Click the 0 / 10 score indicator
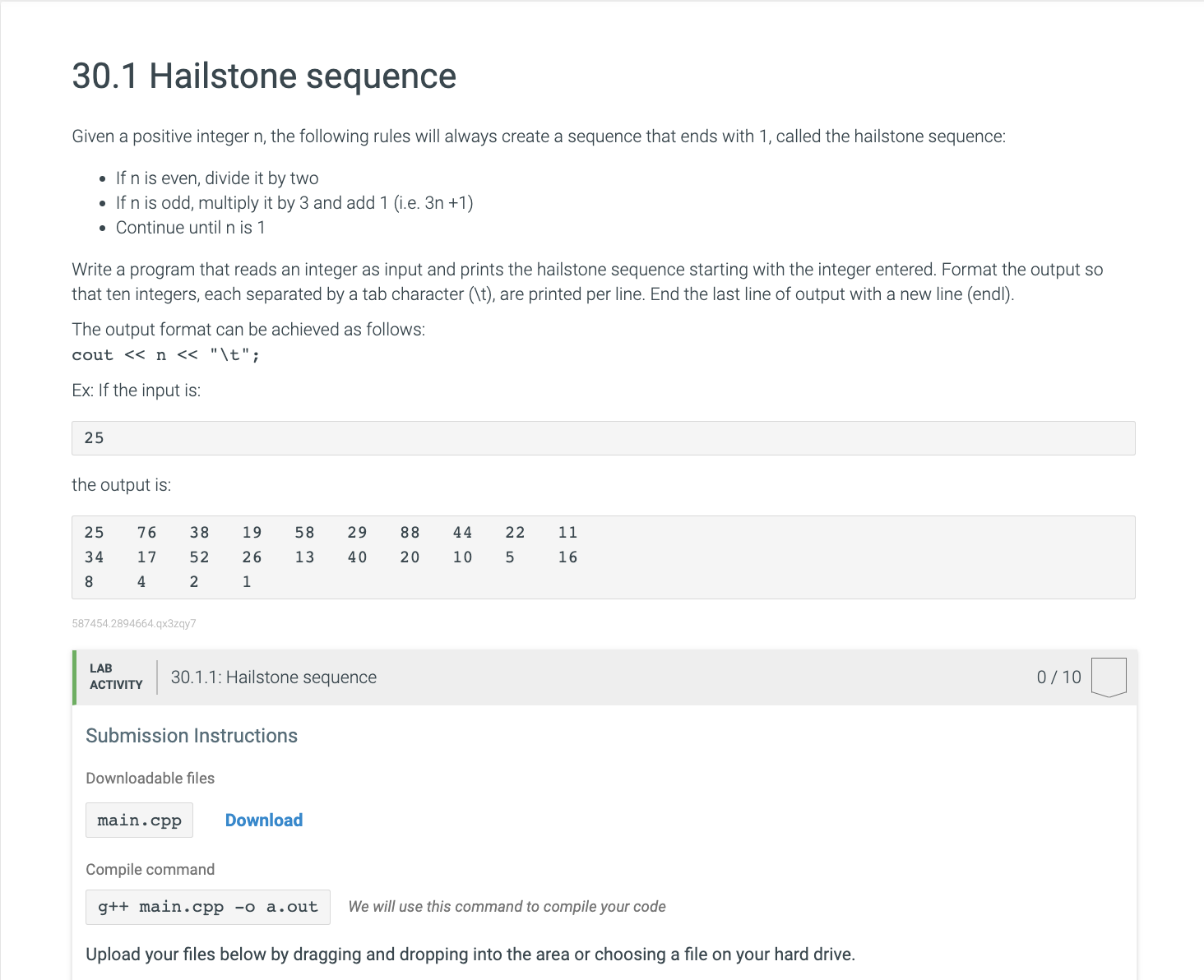 click(1058, 677)
